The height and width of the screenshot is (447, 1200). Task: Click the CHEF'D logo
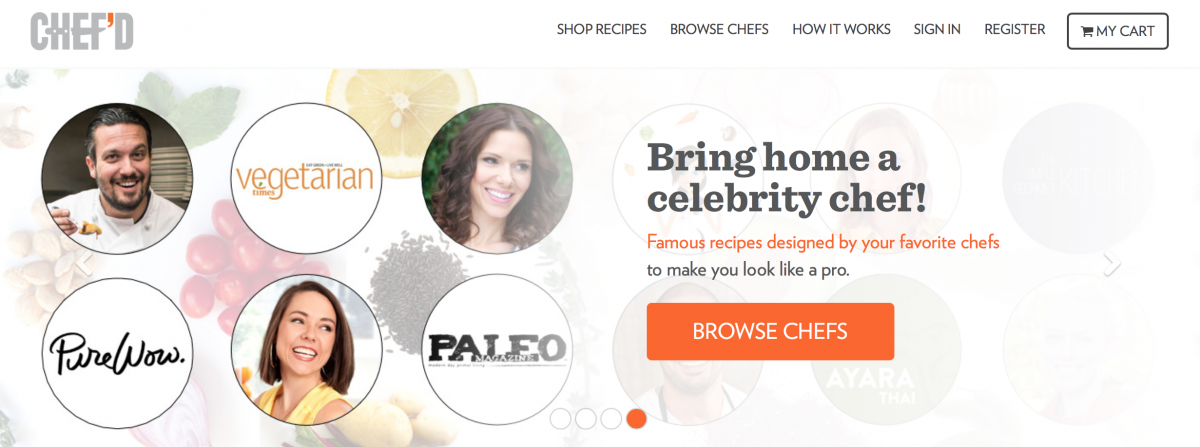point(82,31)
